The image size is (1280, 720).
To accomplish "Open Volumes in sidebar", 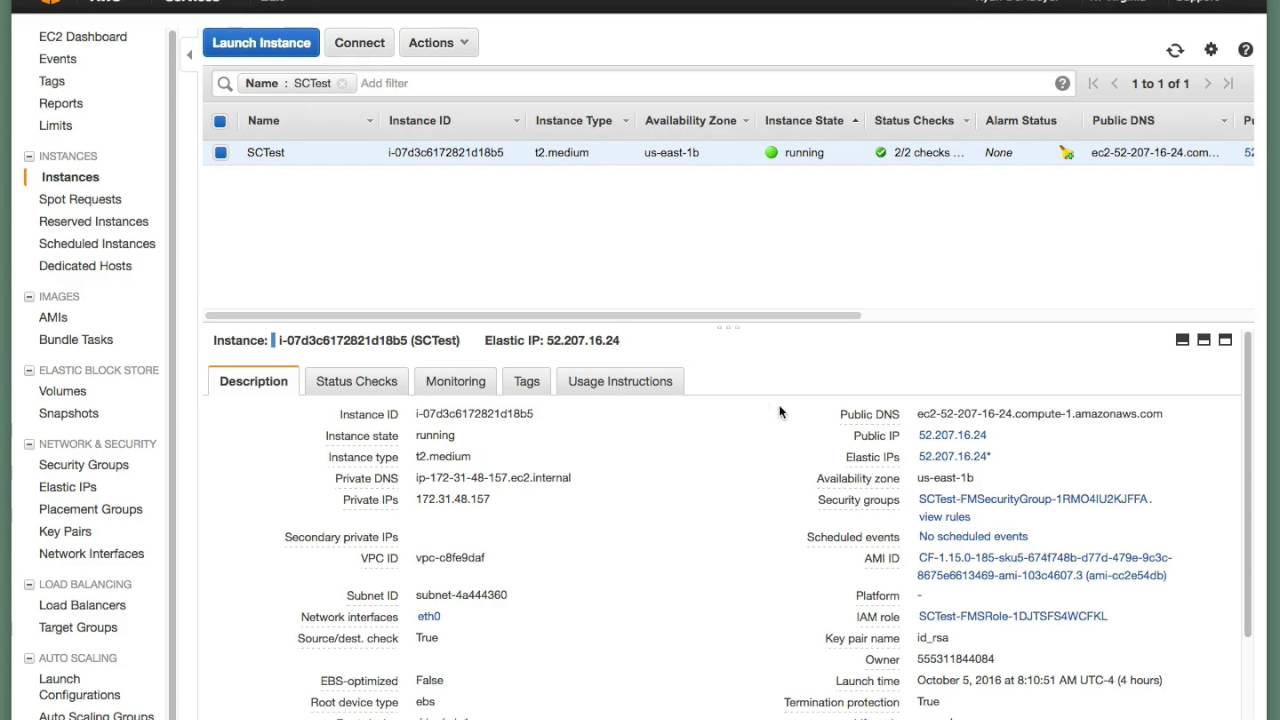I will point(63,392).
